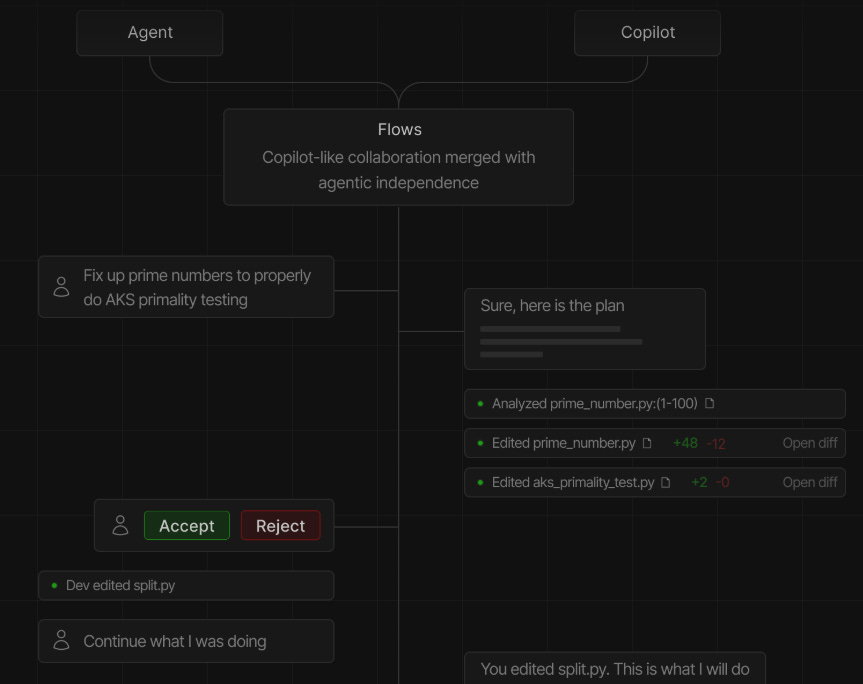Click green dot on Dev edited split.py
Image resolution: width=863 pixels, height=684 pixels.
click(x=54, y=585)
